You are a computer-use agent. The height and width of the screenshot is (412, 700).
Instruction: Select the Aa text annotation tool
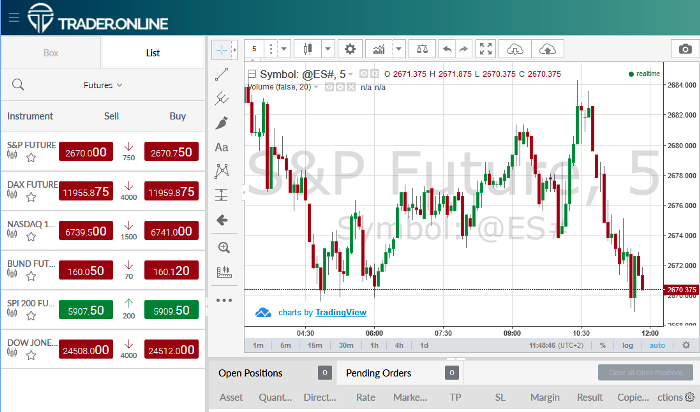(221, 147)
